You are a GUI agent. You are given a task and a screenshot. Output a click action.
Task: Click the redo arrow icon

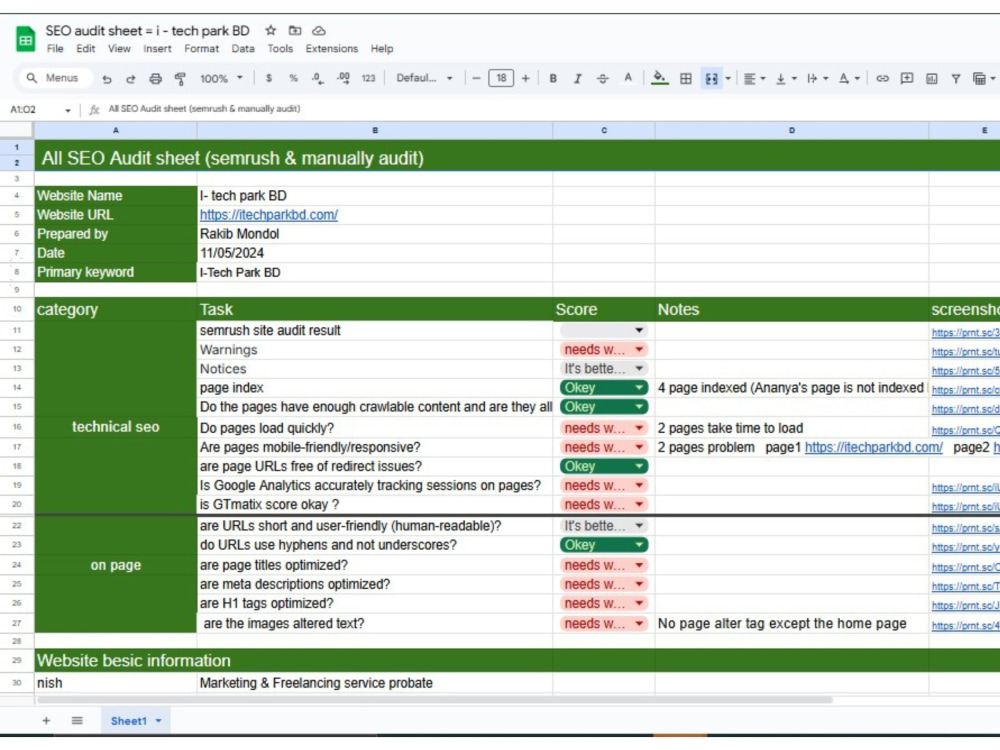131,78
